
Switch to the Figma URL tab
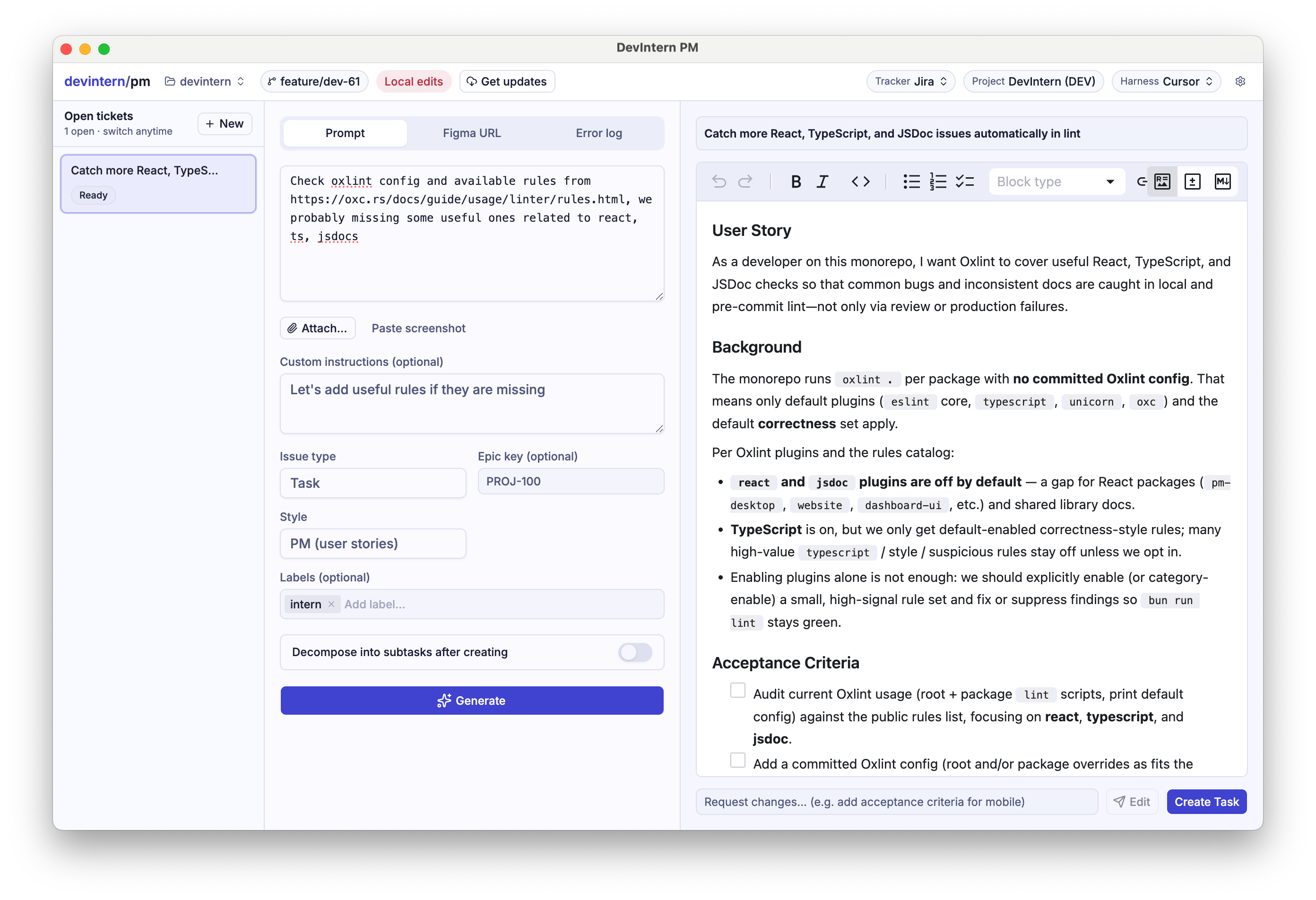472,133
